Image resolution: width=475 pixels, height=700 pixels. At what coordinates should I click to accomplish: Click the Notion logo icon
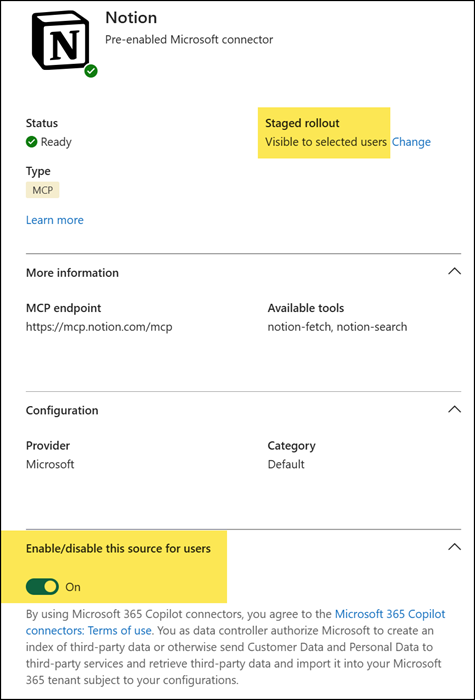point(62,39)
